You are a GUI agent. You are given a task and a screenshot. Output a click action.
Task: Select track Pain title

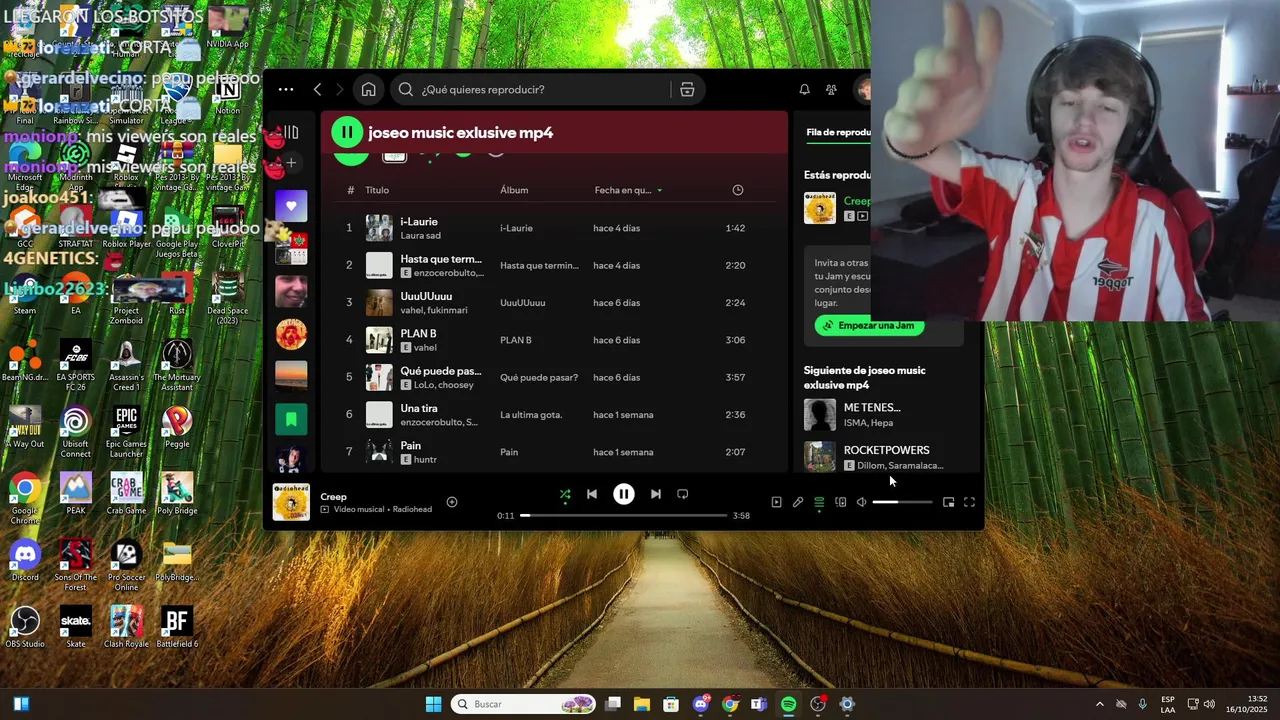(x=410, y=445)
